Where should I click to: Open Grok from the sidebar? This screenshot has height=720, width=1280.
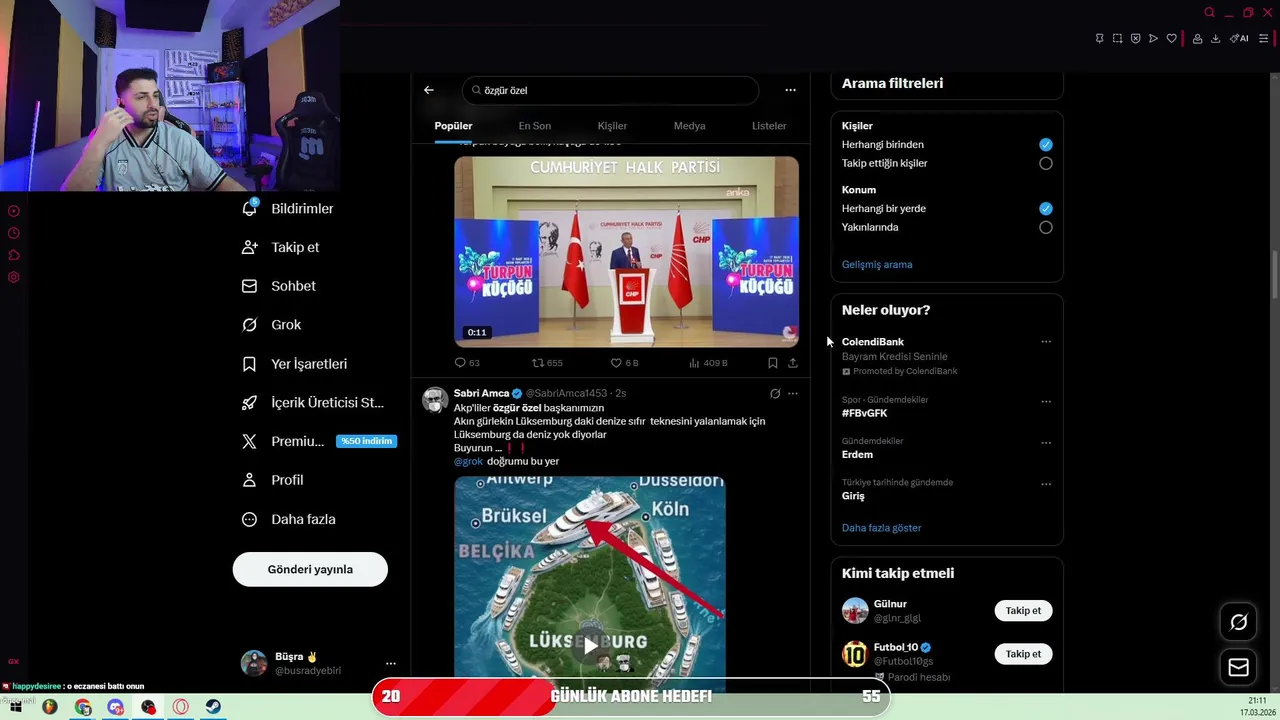click(272, 325)
